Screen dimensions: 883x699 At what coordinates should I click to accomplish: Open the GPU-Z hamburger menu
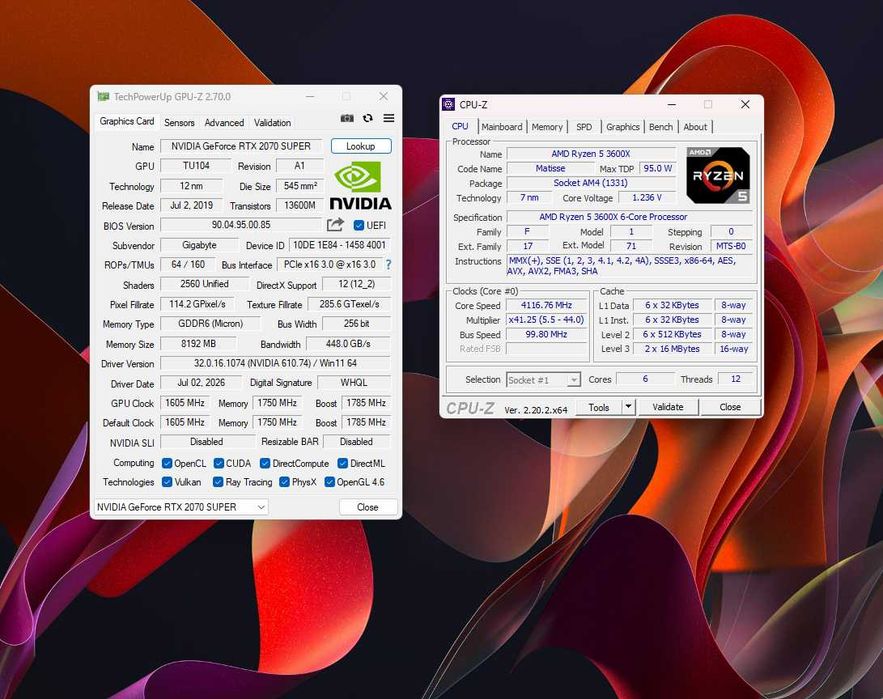(x=389, y=118)
